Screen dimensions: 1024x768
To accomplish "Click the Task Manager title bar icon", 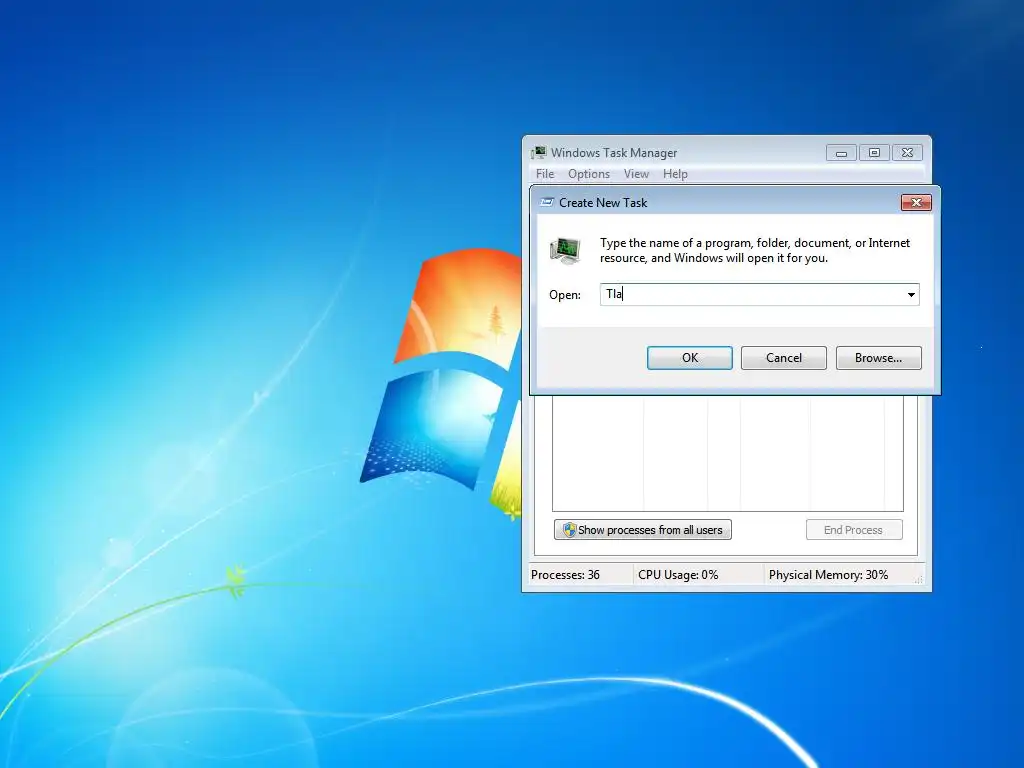I will (x=539, y=153).
